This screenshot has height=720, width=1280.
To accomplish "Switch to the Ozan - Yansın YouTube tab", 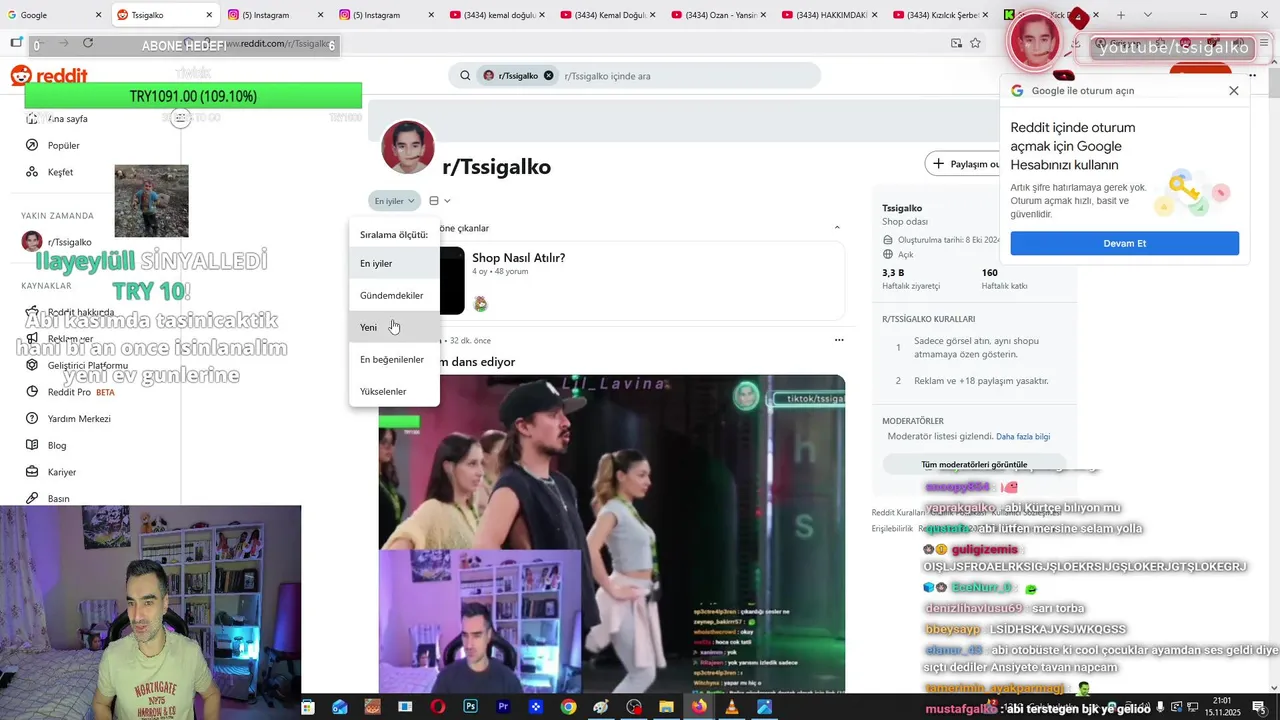I will [x=719, y=15].
